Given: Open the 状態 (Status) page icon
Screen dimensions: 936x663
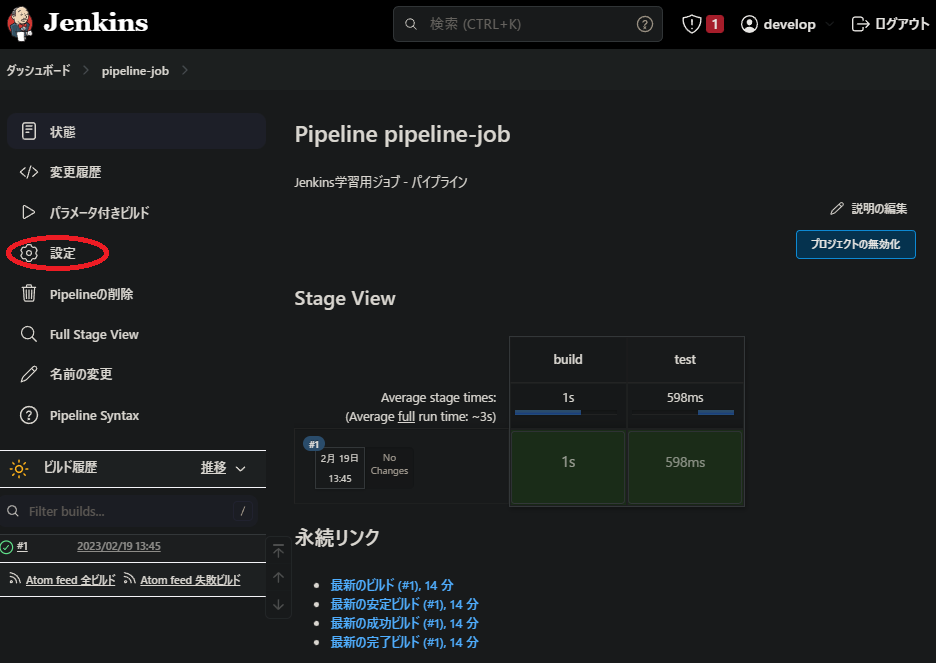Looking at the screenshot, I should (27, 131).
